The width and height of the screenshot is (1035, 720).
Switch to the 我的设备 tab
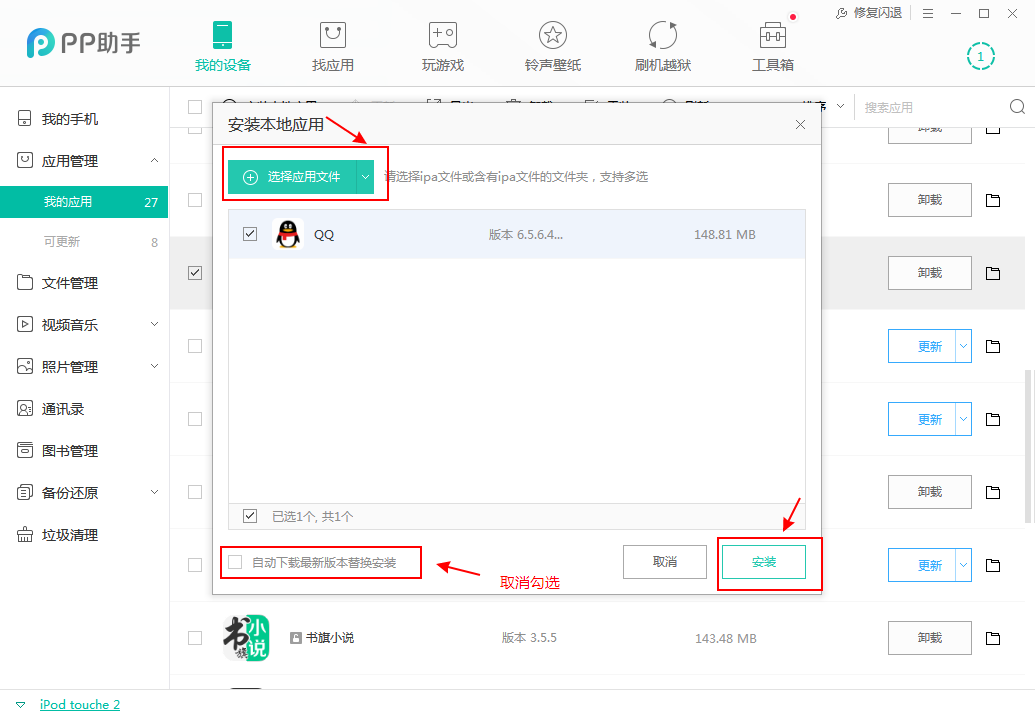[x=222, y=45]
